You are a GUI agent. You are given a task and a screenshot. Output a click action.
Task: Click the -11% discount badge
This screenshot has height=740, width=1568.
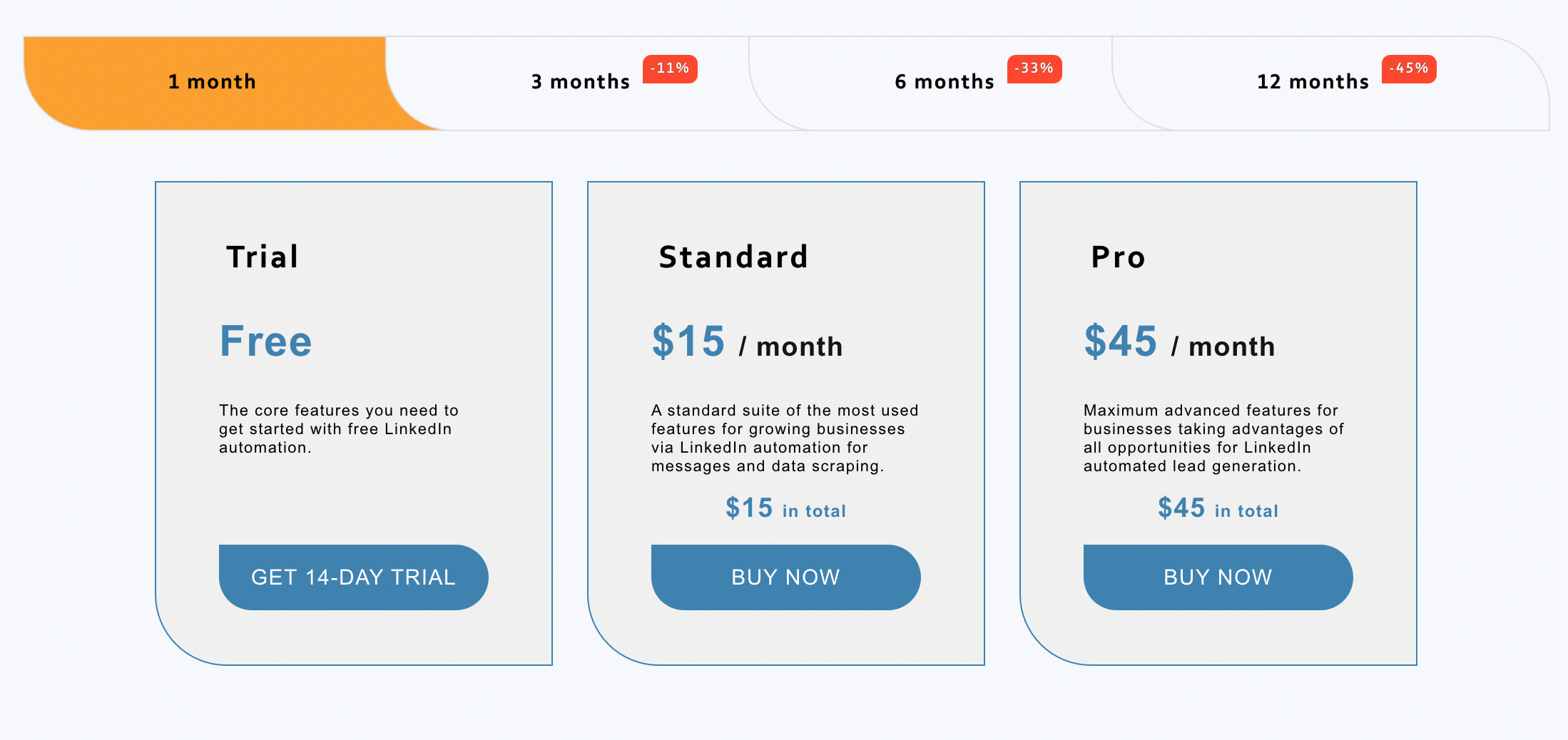[670, 69]
